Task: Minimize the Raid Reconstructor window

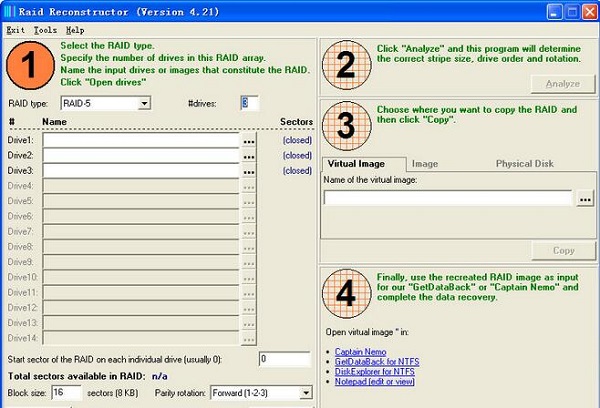Action: pyautogui.click(x=554, y=12)
